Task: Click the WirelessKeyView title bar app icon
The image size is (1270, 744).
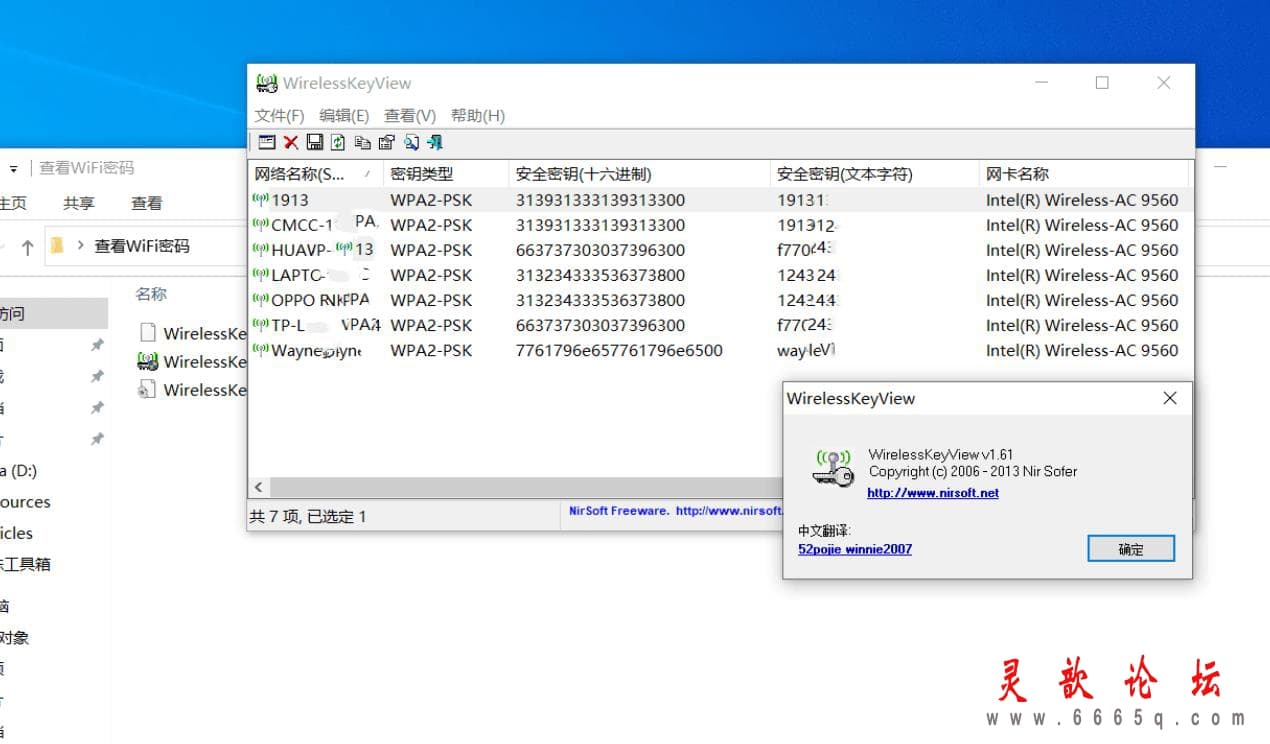Action: tap(266, 83)
